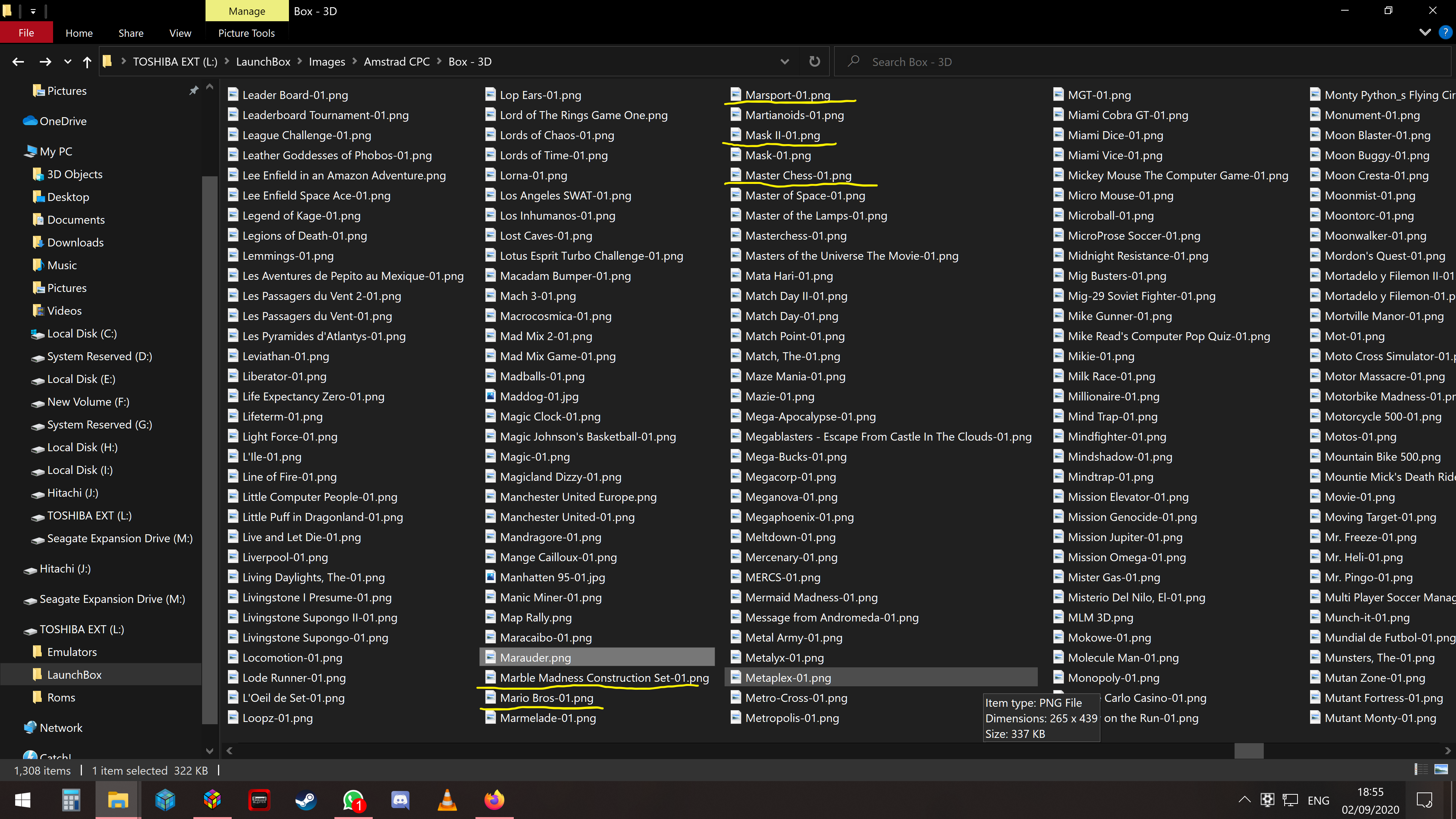
Task: Expand the ribbon with the chevron
Action: (1425, 33)
